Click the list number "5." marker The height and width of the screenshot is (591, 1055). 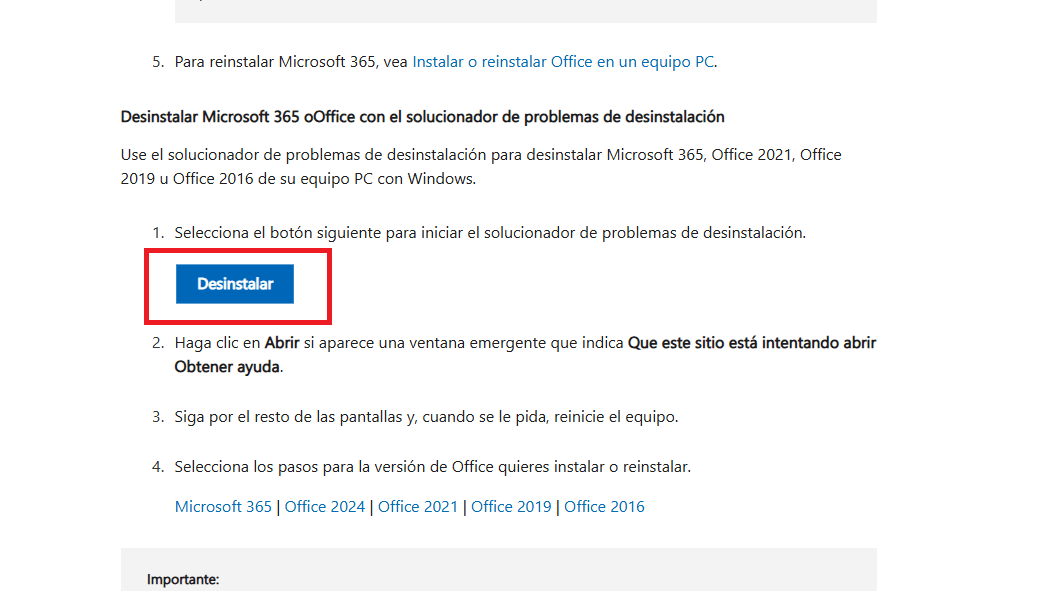(158, 62)
